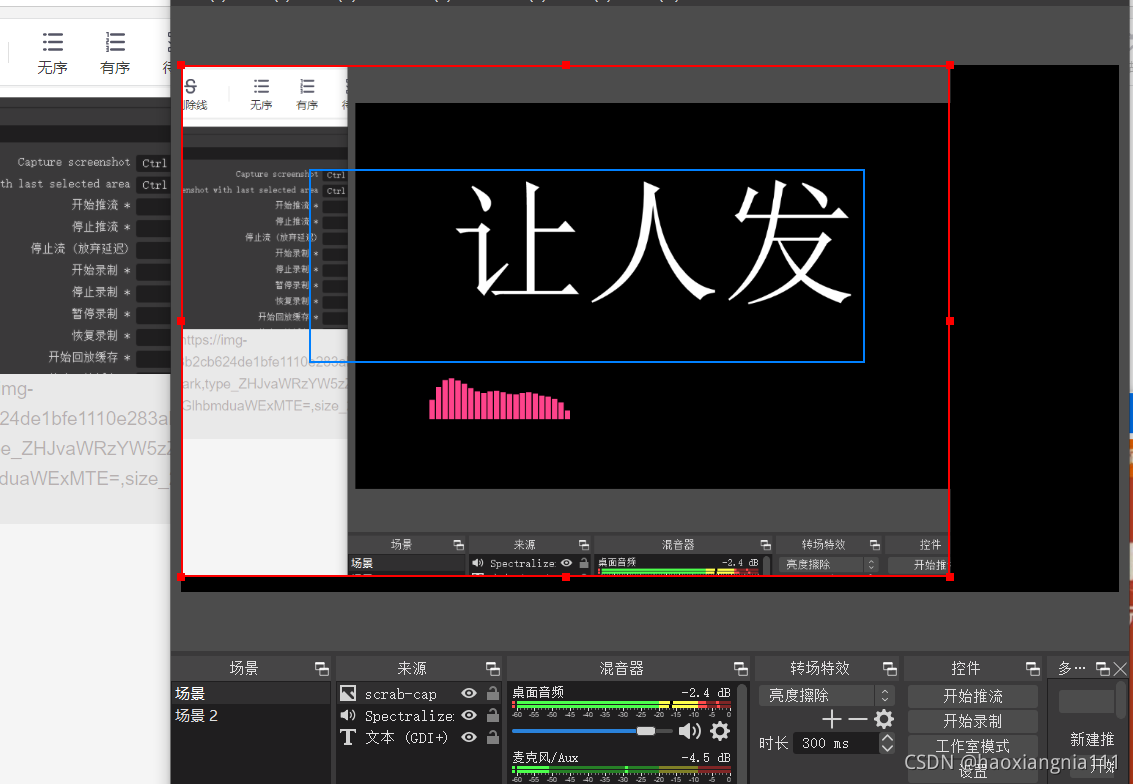Enable 工作室模式 studio mode
The height and width of the screenshot is (784, 1133).
[973, 746]
